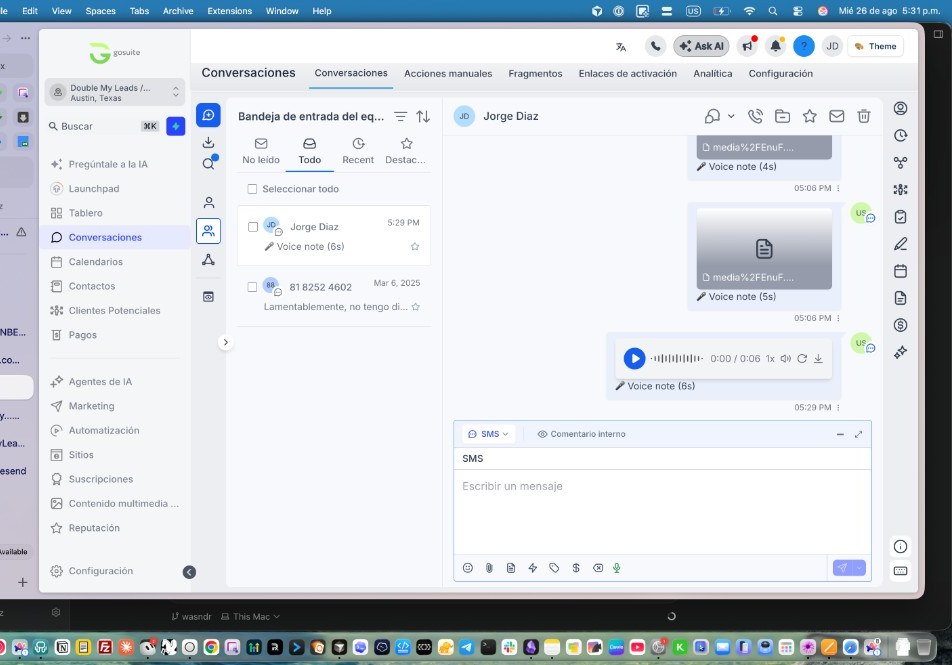
Task: Open Clientes Potenciales in sidebar
Action: [114, 310]
